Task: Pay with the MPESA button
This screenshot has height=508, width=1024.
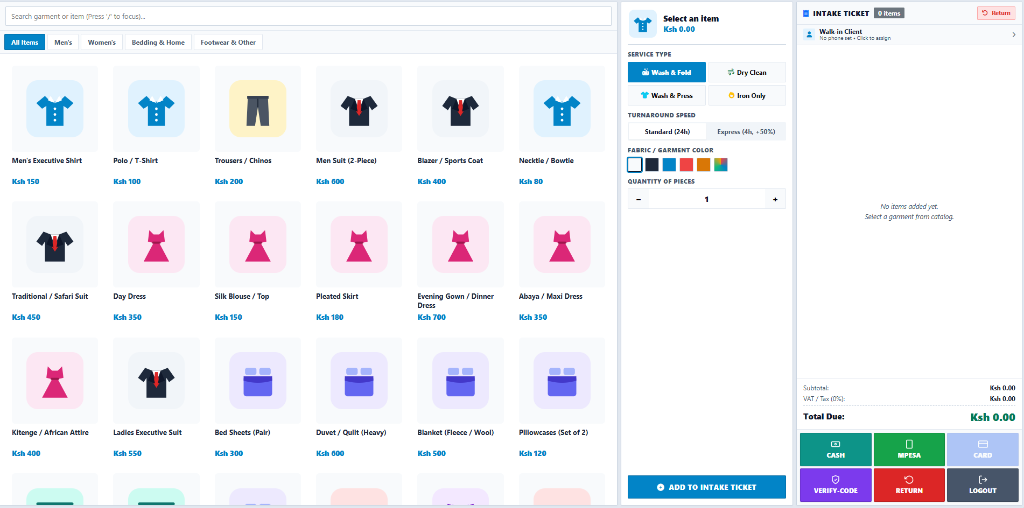Action: click(909, 449)
